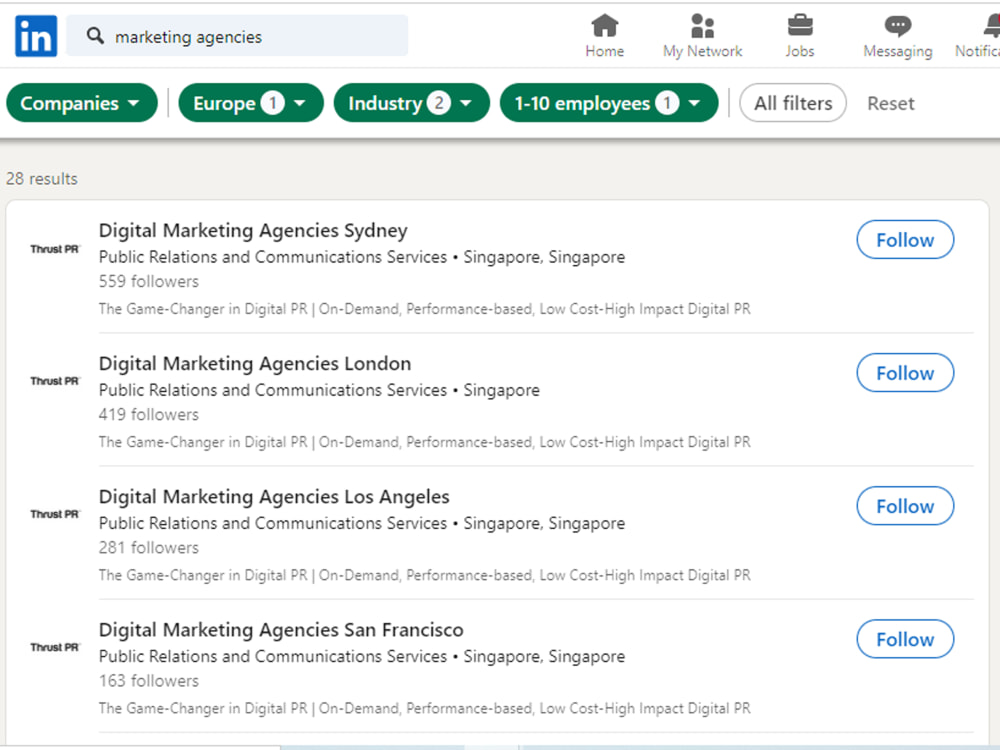Open the Jobs briefcase icon
This screenshot has height=750, width=1000.
click(x=800, y=26)
